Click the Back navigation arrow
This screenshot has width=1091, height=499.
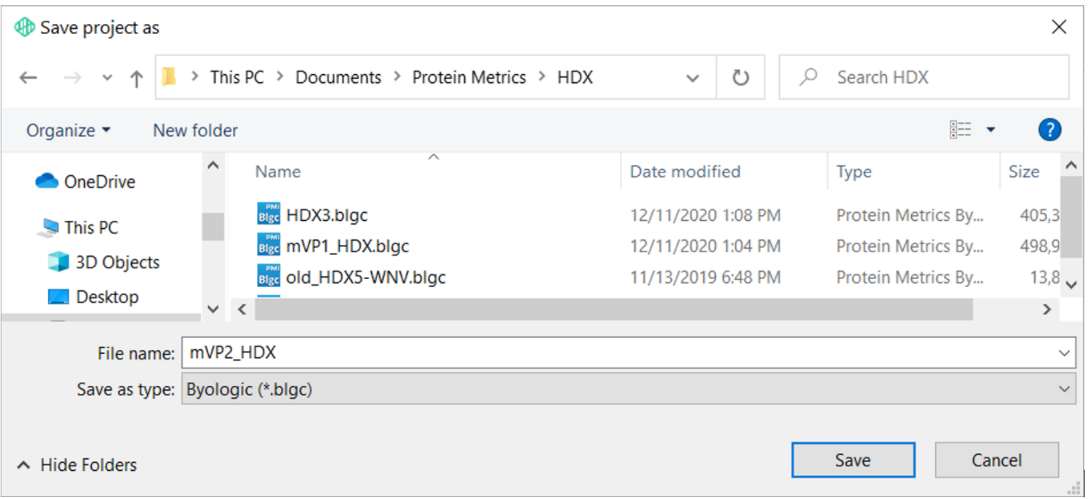(28, 77)
